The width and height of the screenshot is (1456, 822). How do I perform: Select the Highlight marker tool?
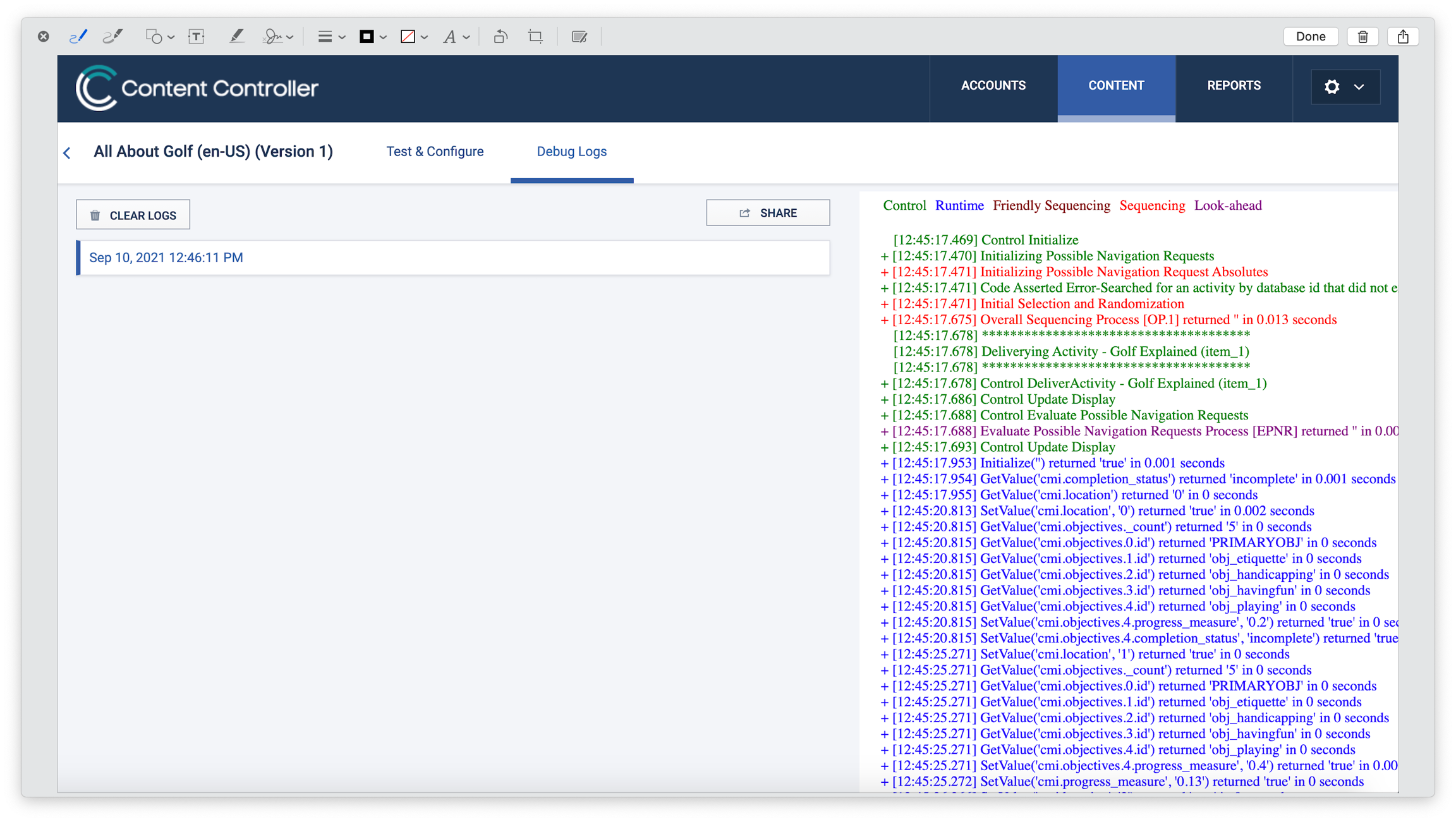(x=236, y=37)
